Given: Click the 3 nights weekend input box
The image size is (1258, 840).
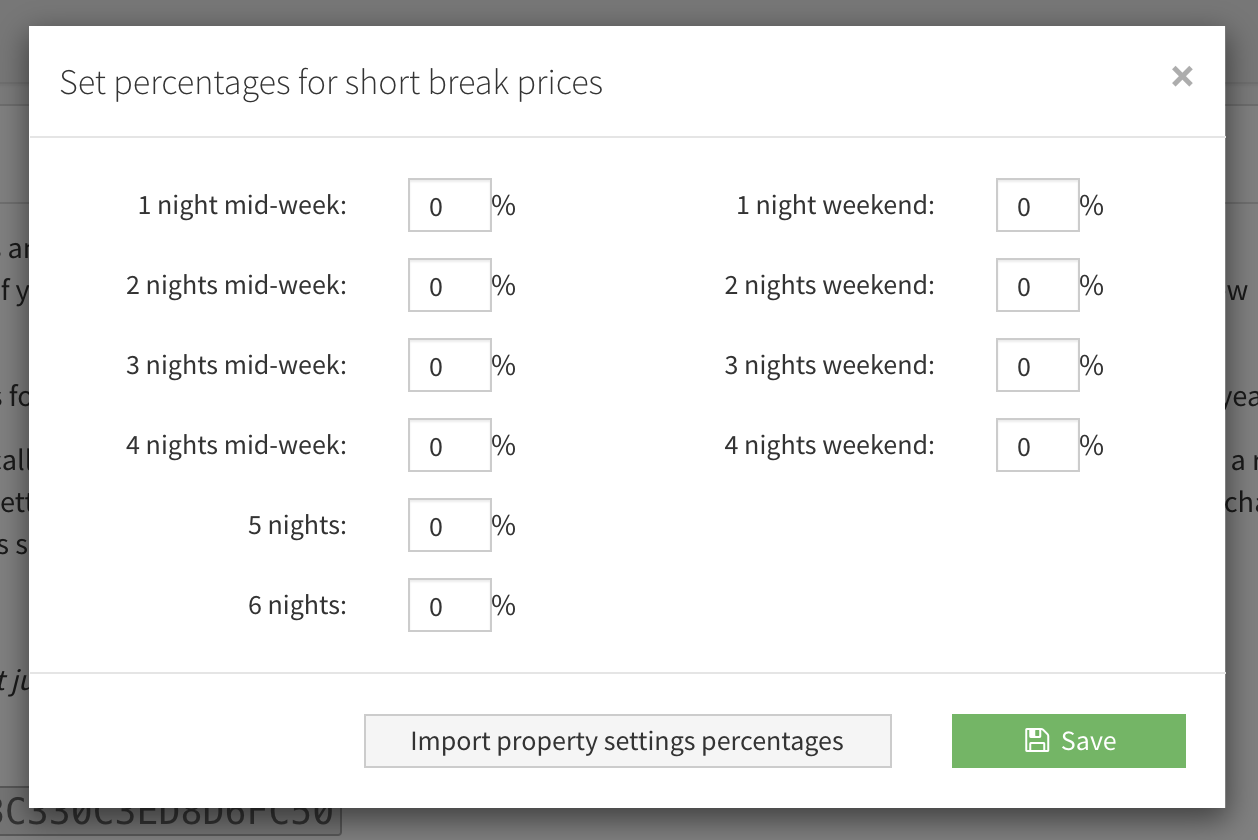Looking at the screenshot, I should click(x=1038, y=365).
